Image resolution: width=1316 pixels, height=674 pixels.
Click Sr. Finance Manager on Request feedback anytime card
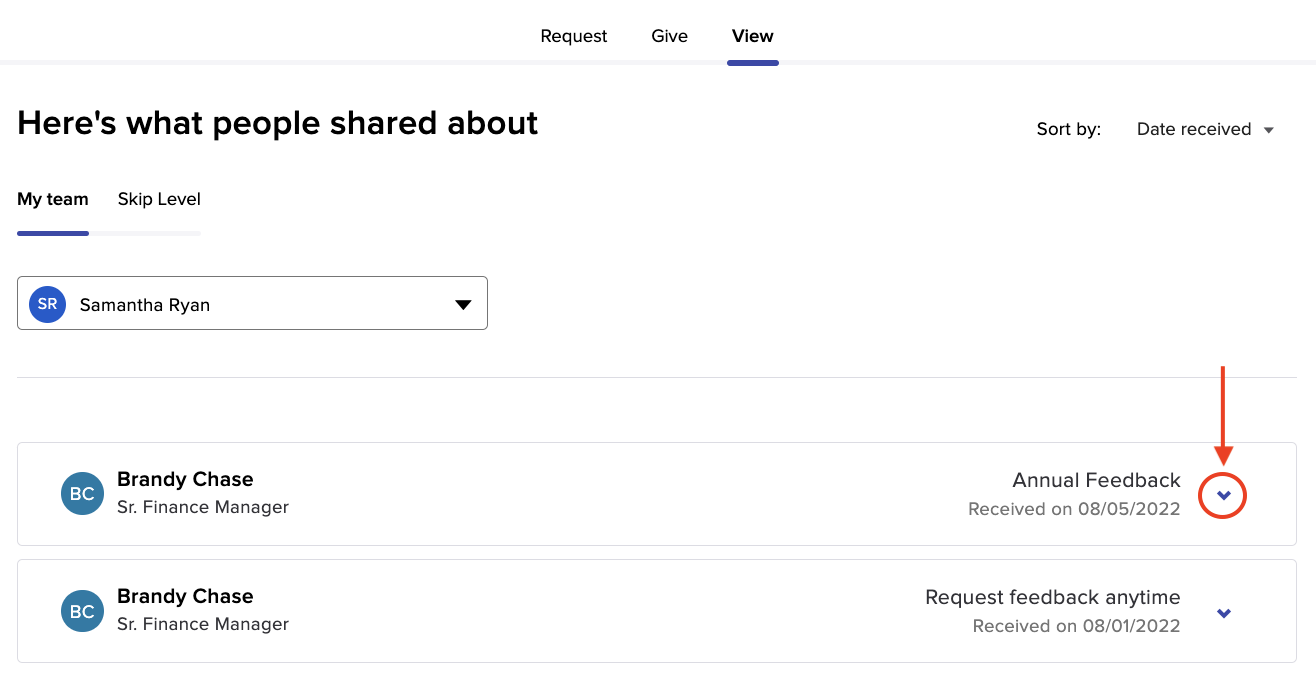[x=203, y=624]
